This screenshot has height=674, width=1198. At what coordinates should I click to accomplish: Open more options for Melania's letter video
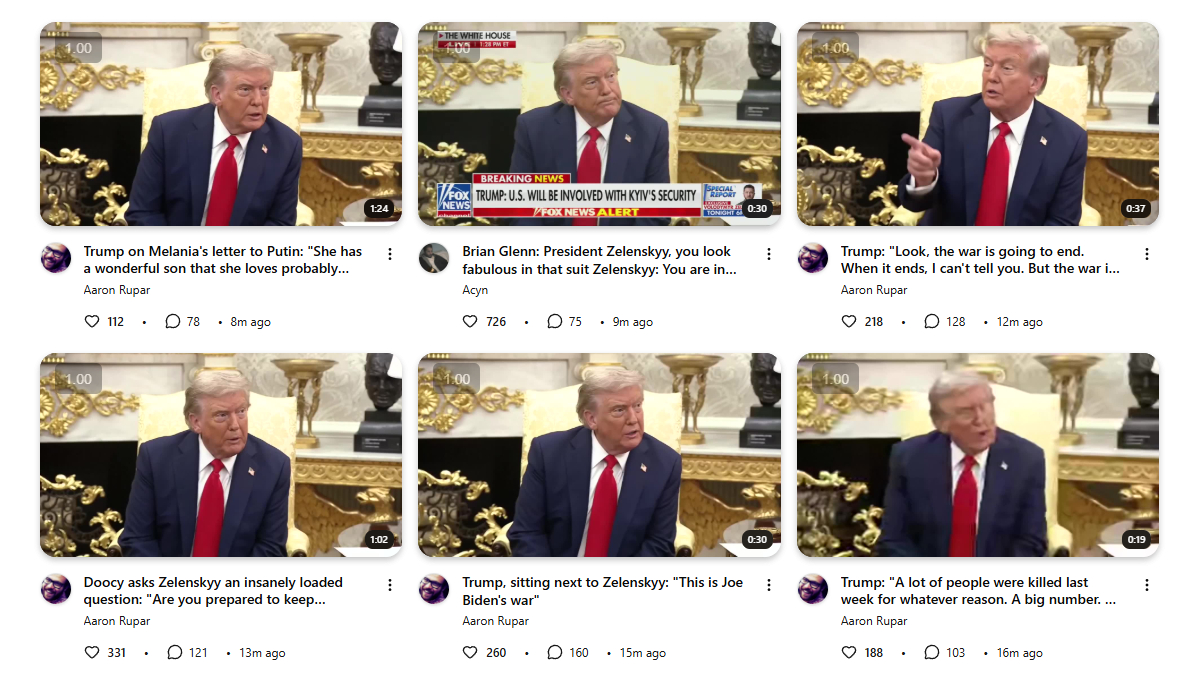(x=390, y=254)
